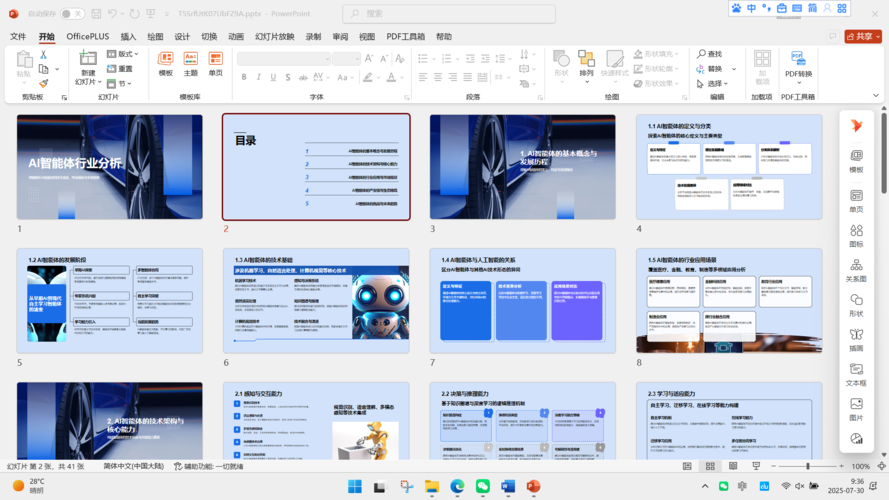The image size is (889, 500).
Task: Click the 共享 share button
Action: coord(862,37)
